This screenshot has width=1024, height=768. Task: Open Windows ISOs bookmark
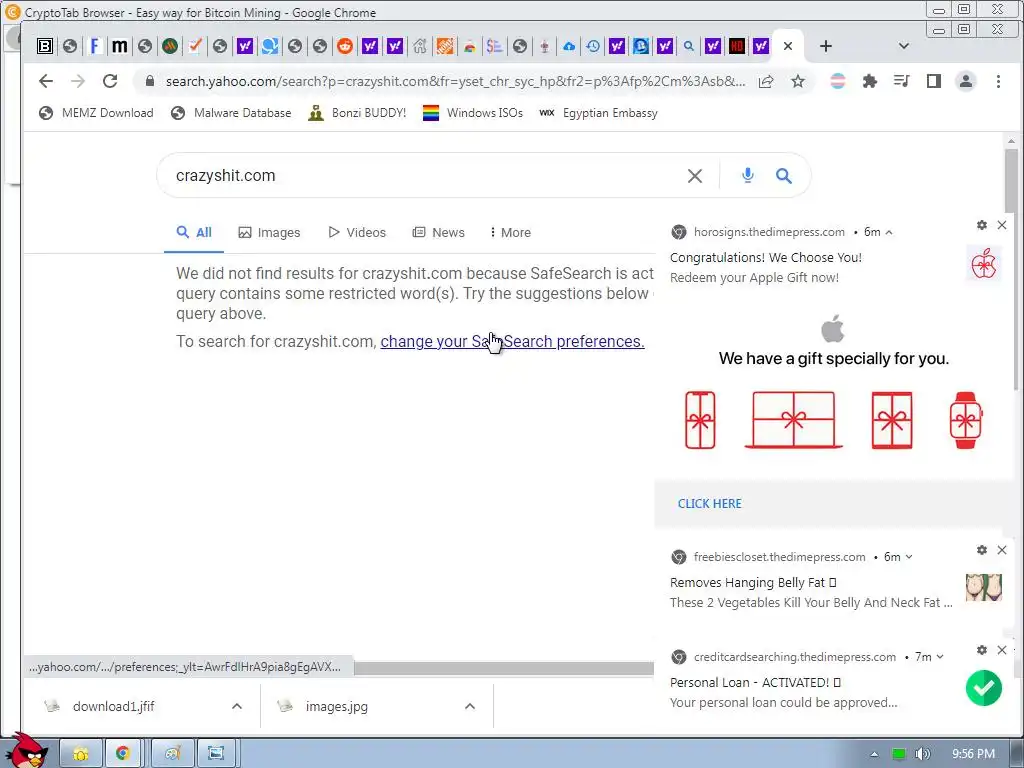473,113
